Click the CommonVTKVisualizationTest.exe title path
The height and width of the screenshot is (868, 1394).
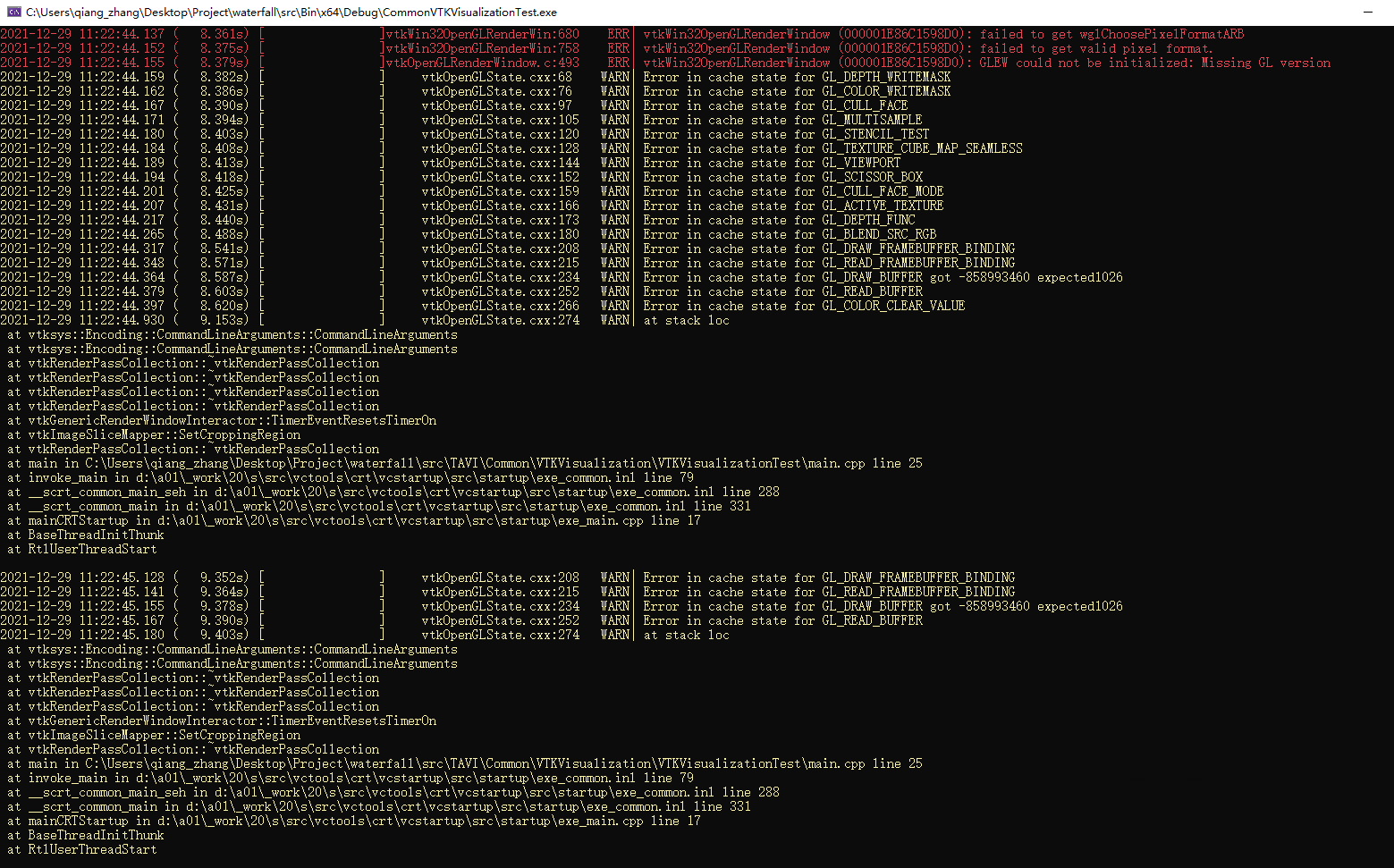click(291, 13)
